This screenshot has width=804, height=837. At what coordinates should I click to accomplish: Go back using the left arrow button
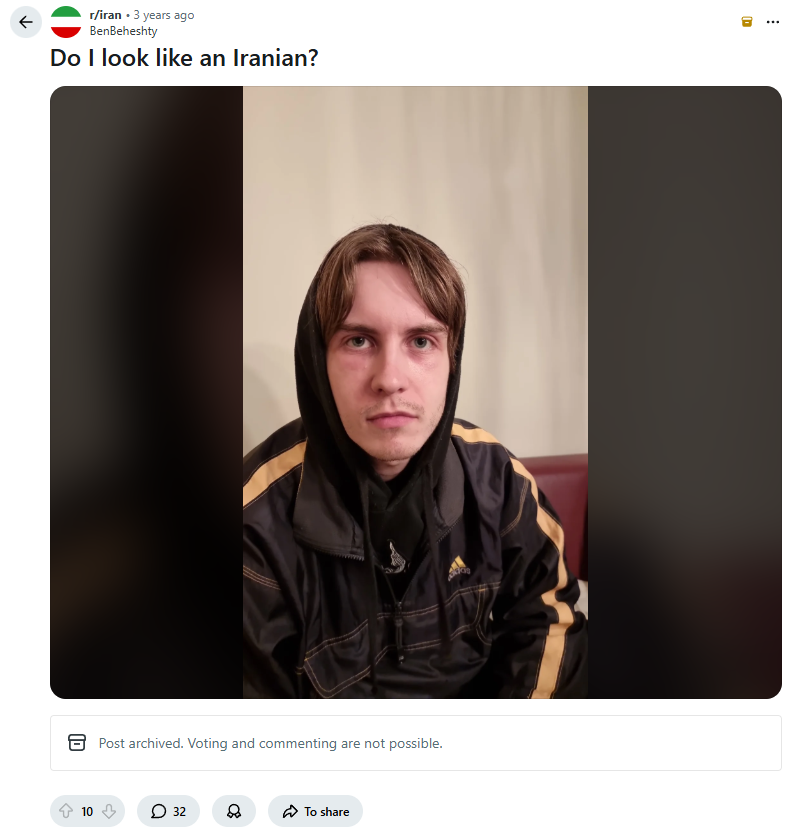[x=26, y=22]
